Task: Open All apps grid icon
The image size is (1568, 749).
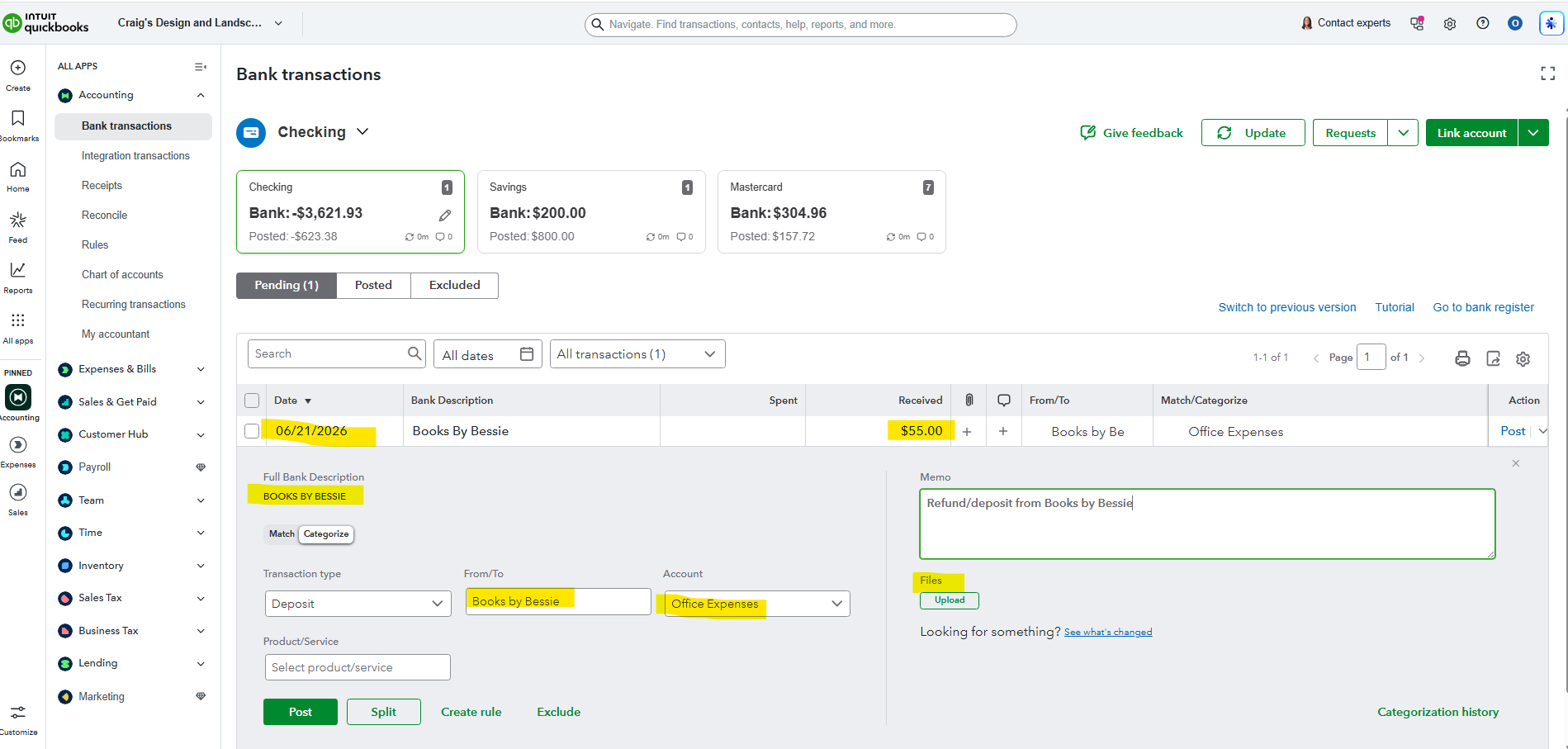Action: click(18, 320)
